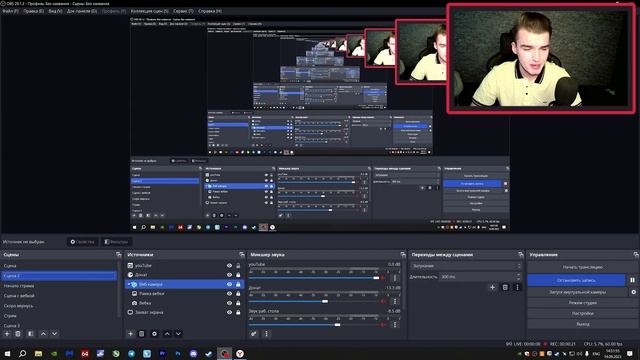The width and height of the screenshot is (640, 360).
Task: Open the Сервис menu
Action: pos(183,11)
